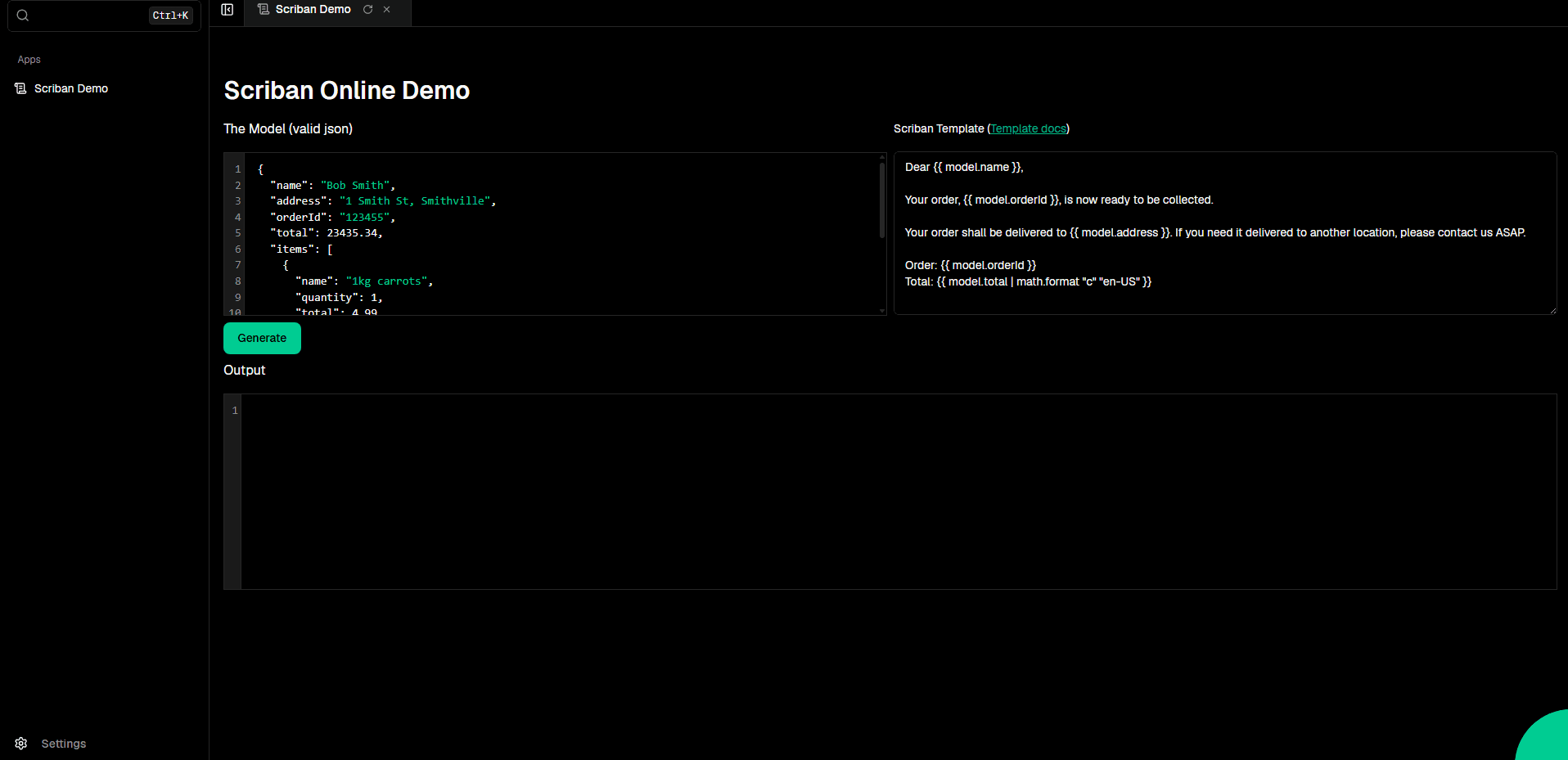This screenshot has width=1568, height=760.
Task: Grab the Scriban template textarea resize handle
Action: [x=1552, y=310]
